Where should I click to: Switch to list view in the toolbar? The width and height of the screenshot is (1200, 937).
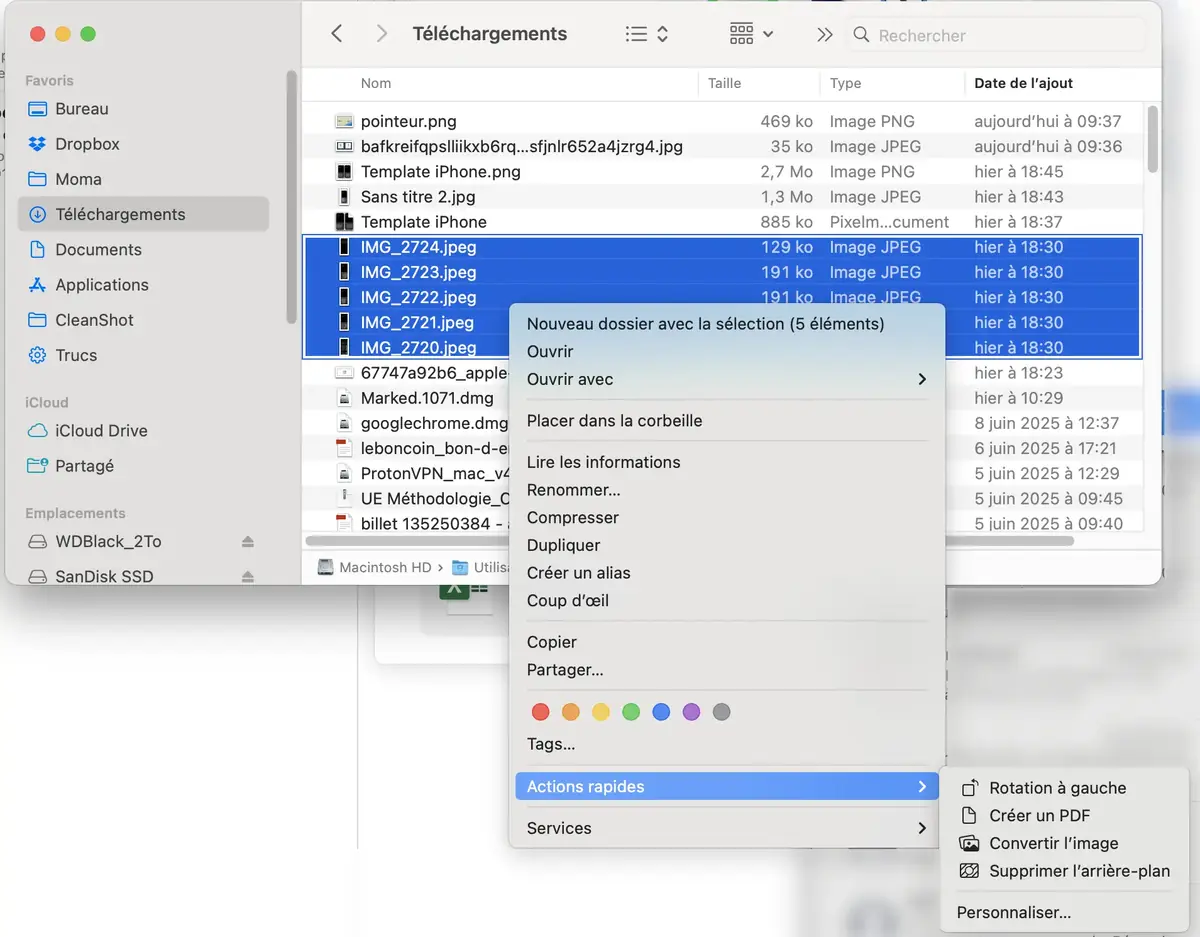[635, 33]
